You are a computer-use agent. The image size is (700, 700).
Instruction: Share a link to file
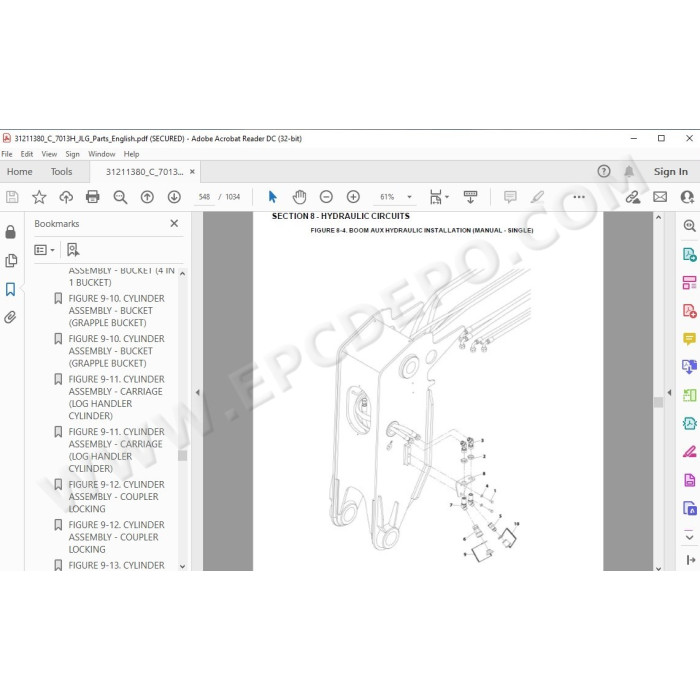pyautogui.click(x=633, y=197)
